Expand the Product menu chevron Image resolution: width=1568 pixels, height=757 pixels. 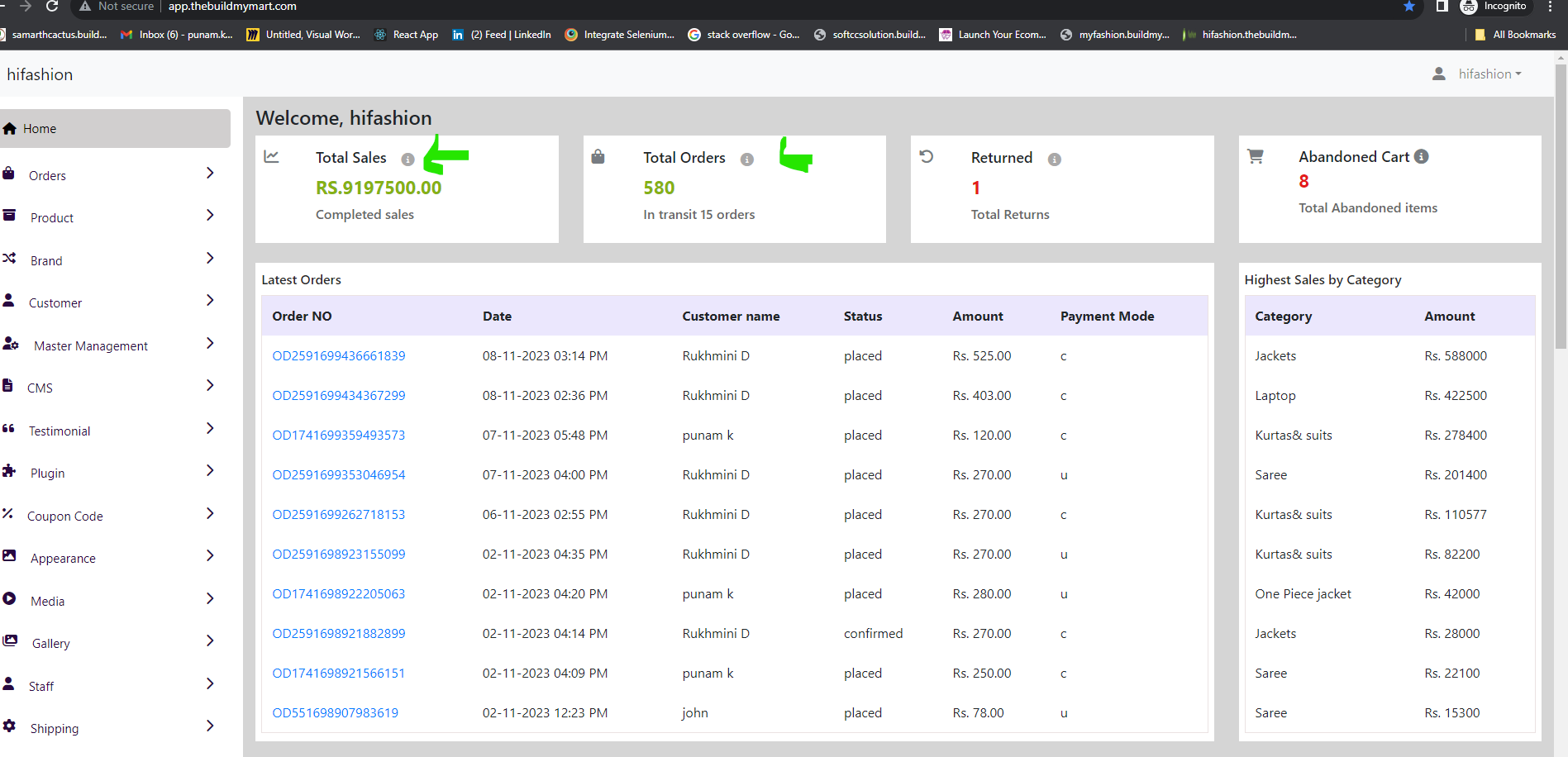pos(210,215)
